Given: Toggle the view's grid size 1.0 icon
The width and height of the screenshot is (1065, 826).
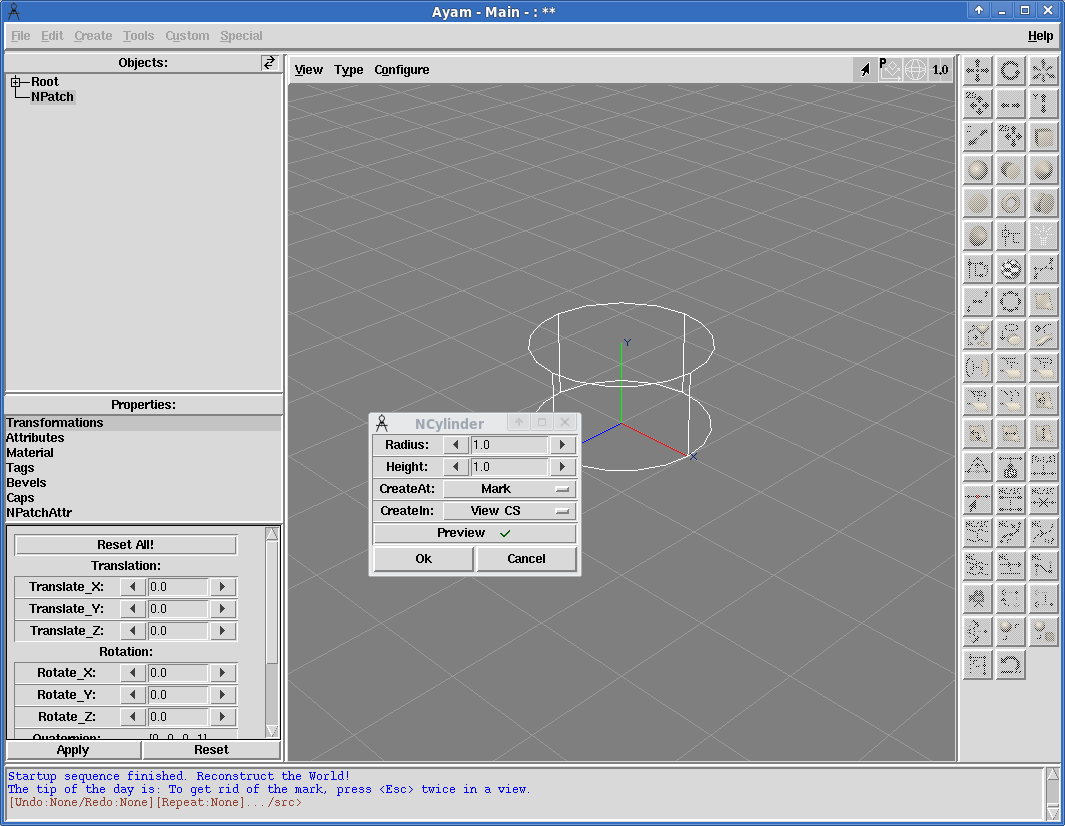Looking at the screenshot, I should click(940, 69).
